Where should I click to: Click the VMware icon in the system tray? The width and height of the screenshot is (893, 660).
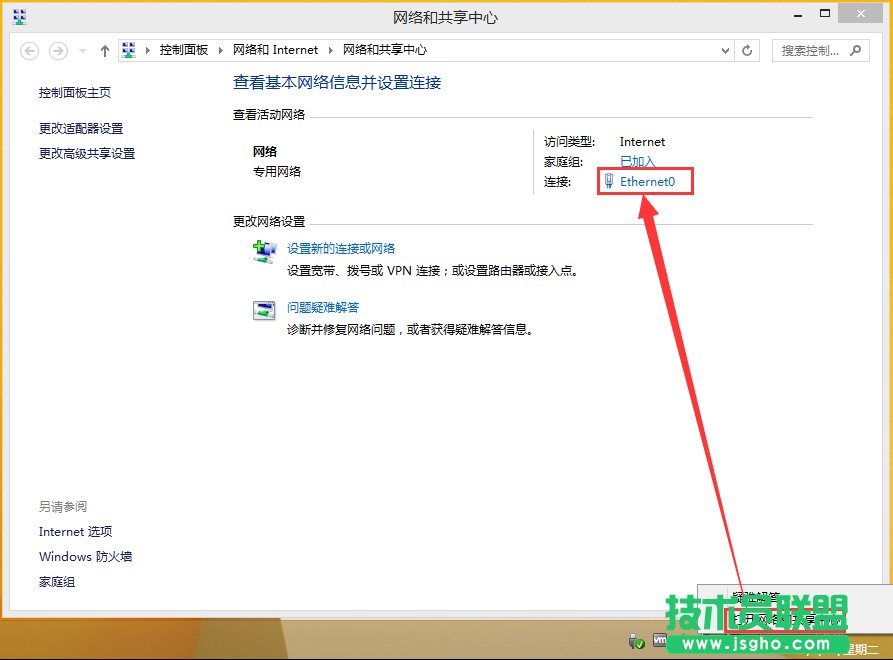pyautogui.click(x=661, y=638)
